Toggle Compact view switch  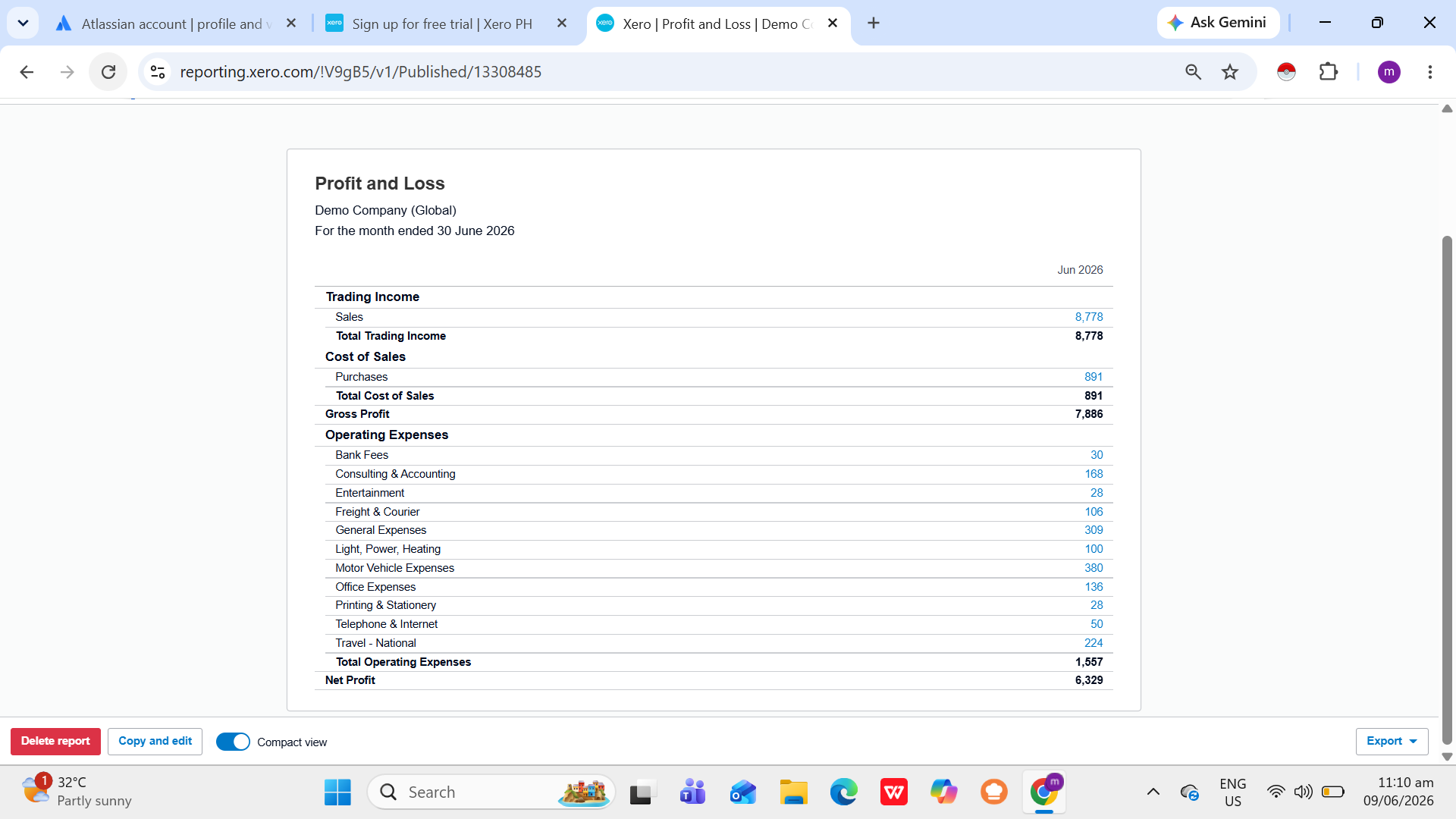233,742
